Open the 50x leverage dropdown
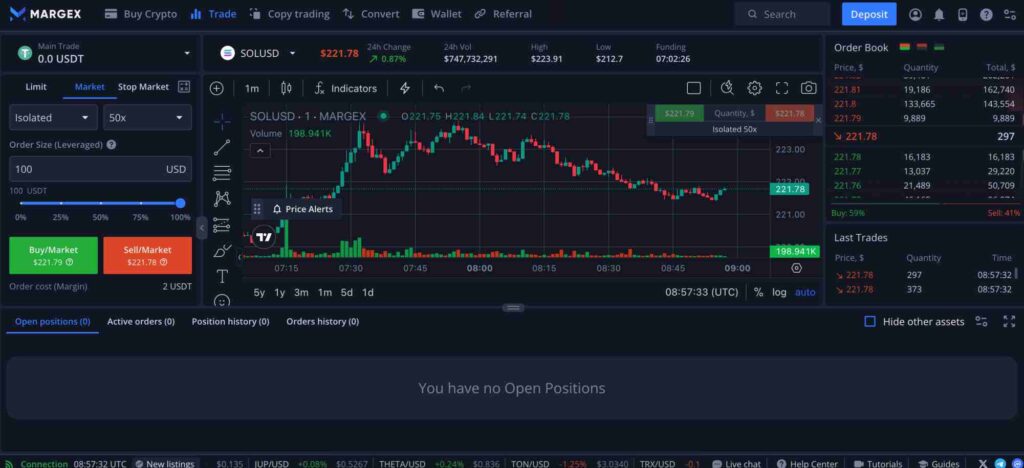Screen dimensions: 1024x468 148,117
